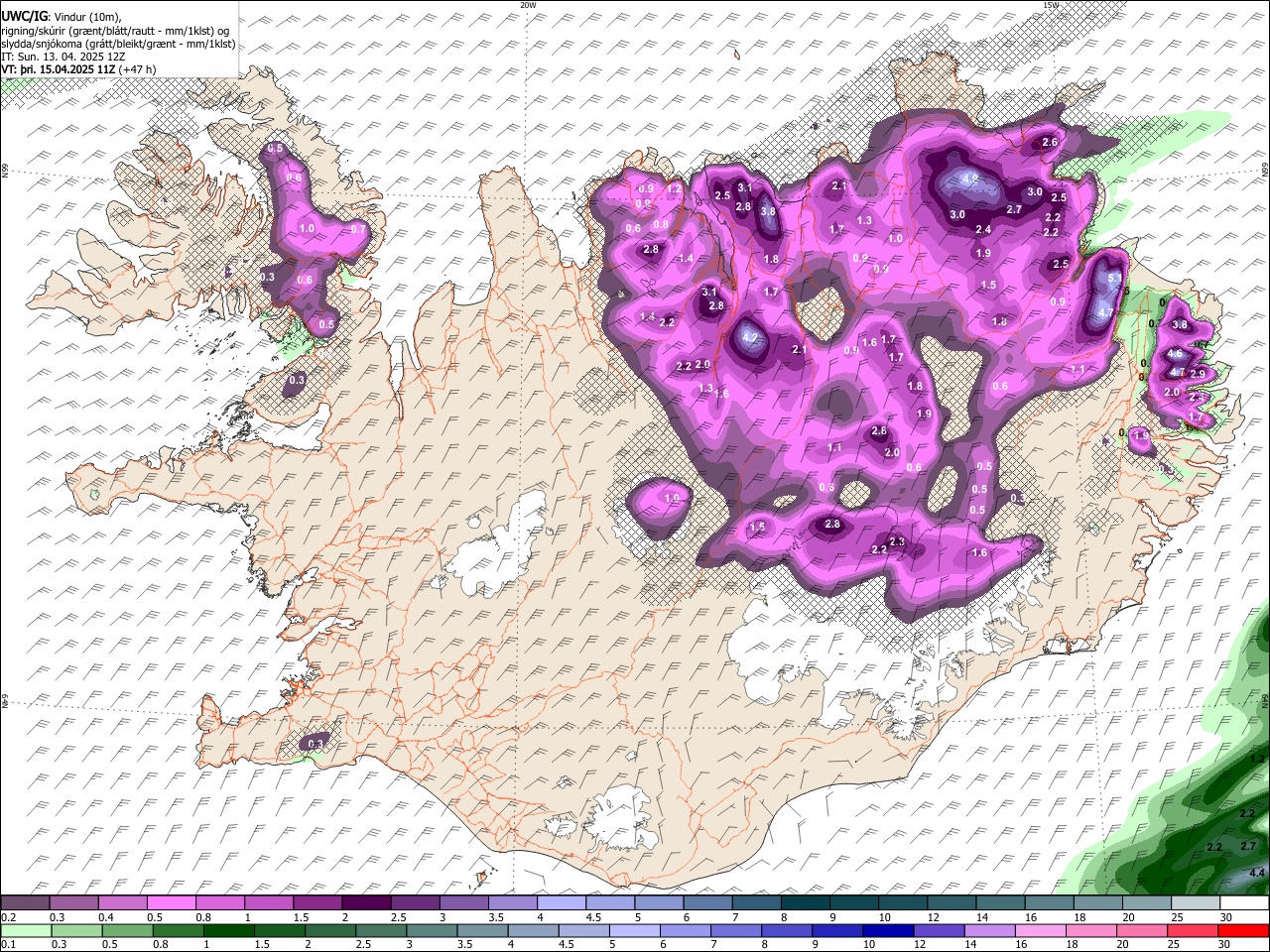Click the 20W longitude label

[x=528, y=5]
